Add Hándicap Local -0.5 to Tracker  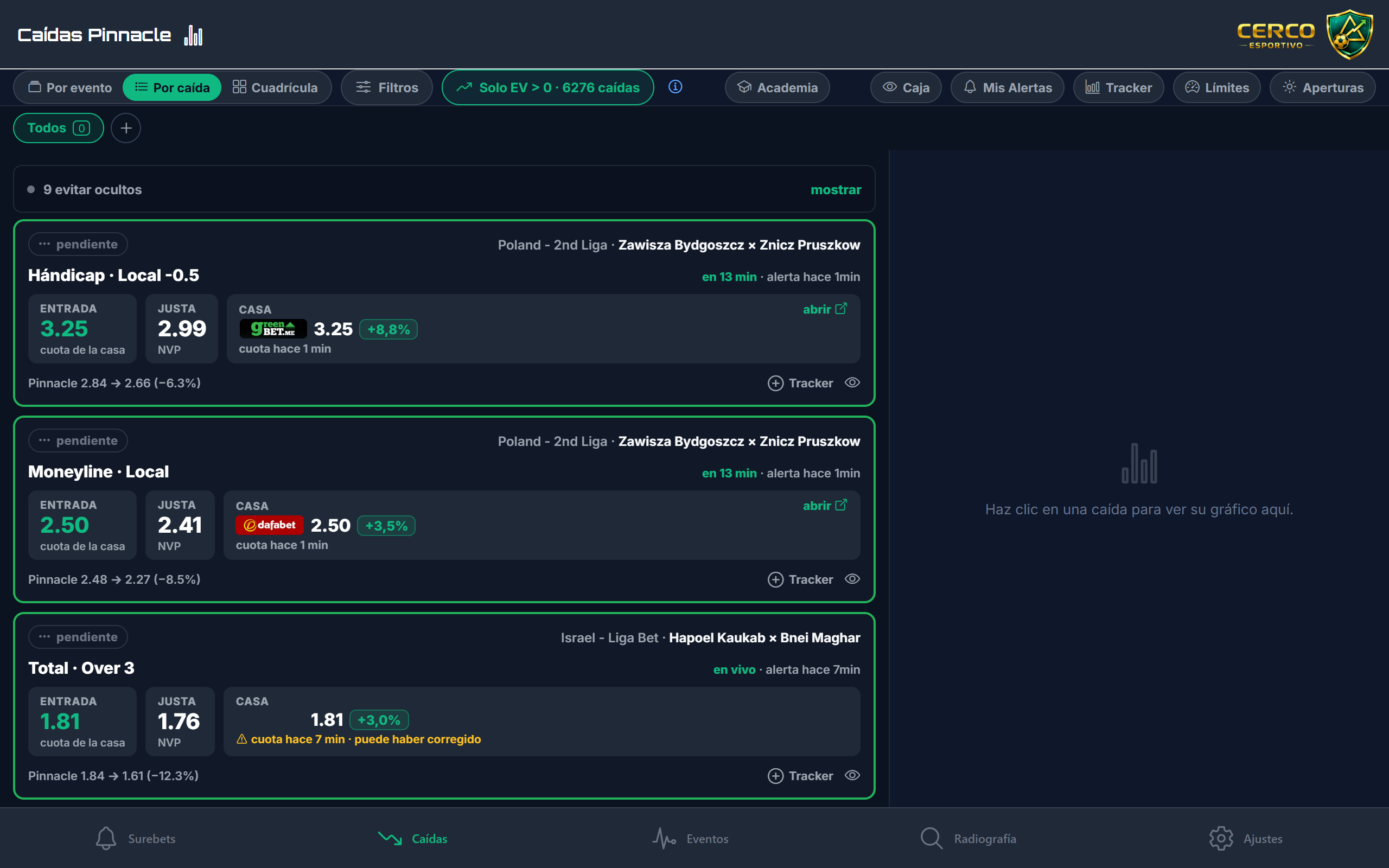[800, 383]
